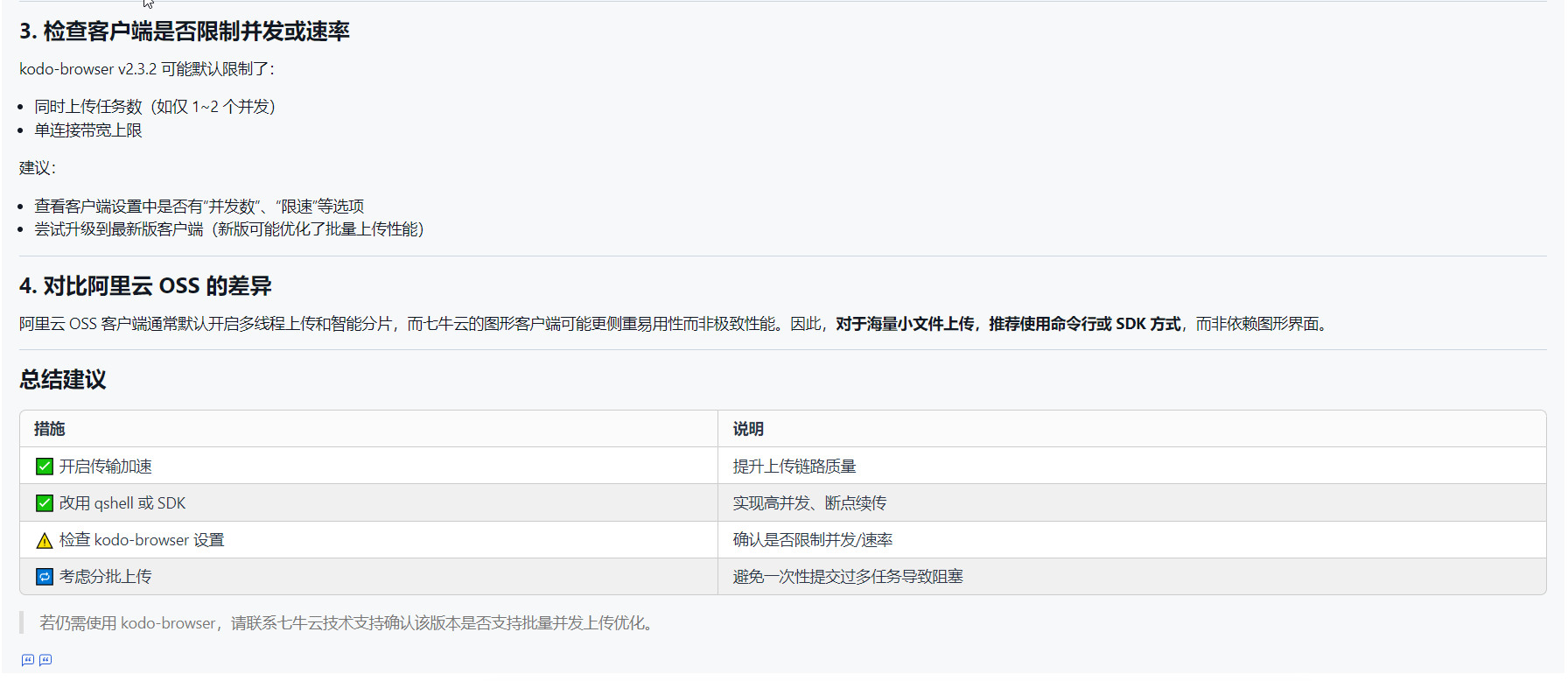
Task: Click the 总结建议 section heading
Action: click(x=63, y=380)
